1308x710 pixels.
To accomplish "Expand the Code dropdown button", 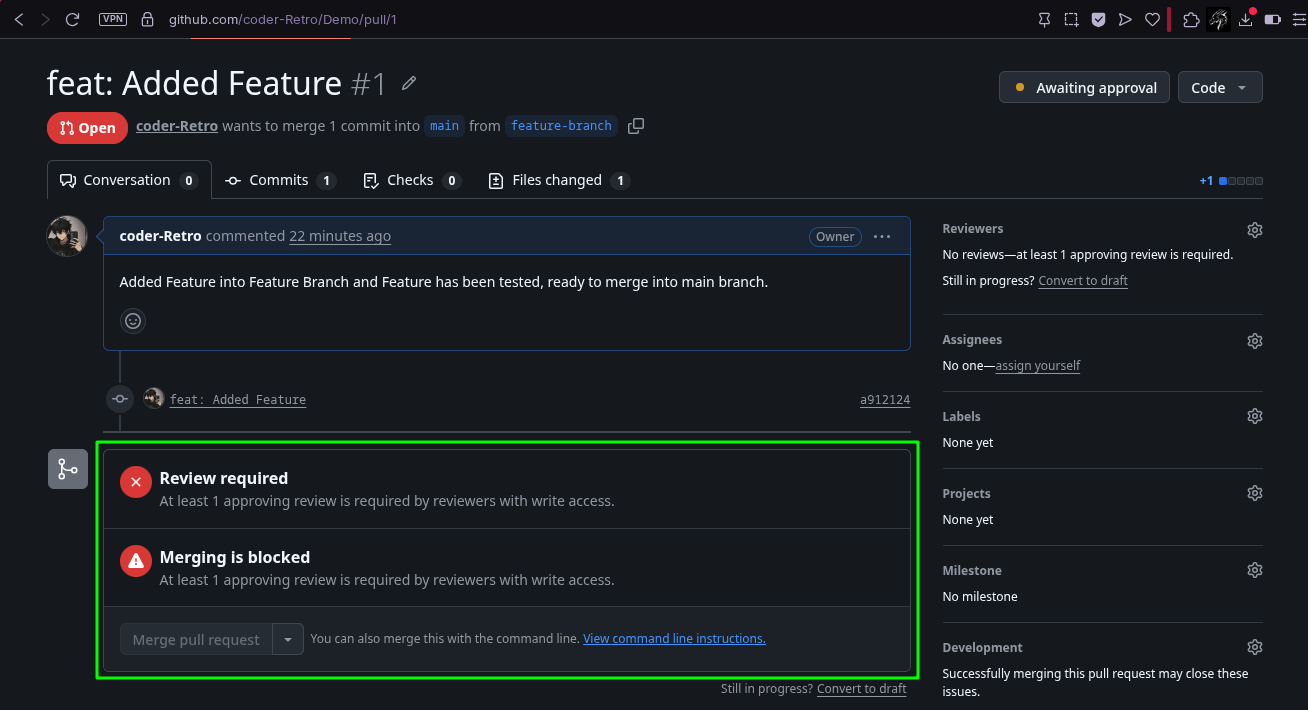I will tap(1220, 87).
